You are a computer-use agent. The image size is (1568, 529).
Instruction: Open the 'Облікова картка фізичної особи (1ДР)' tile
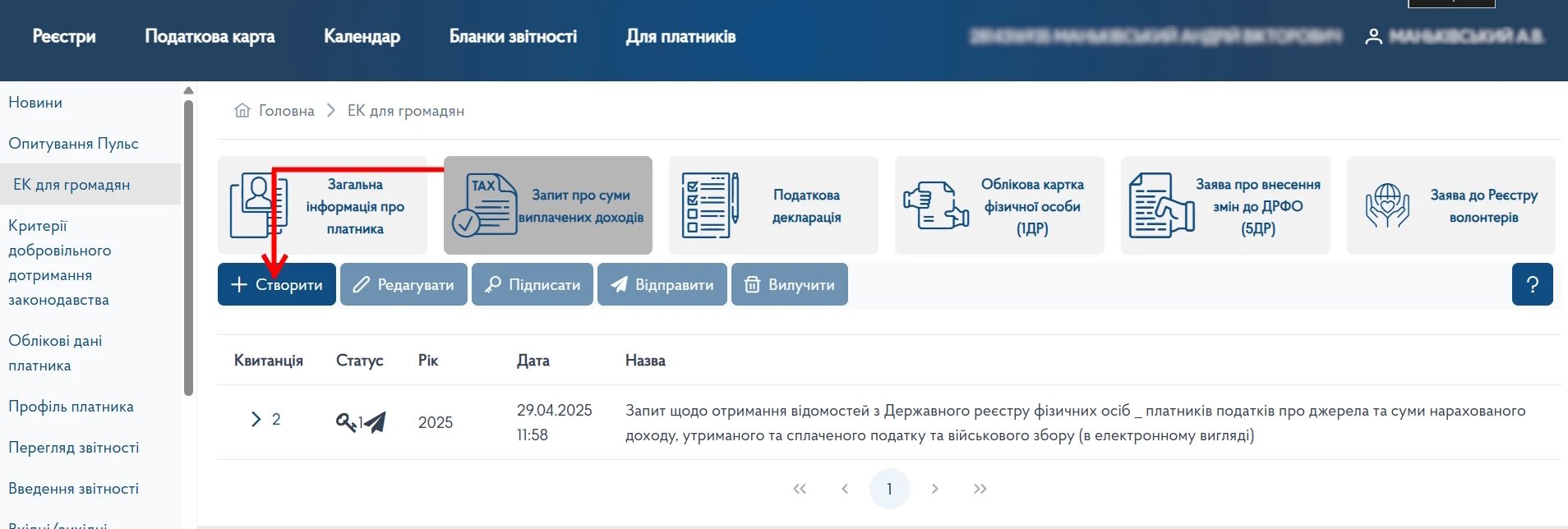(999, 205)
